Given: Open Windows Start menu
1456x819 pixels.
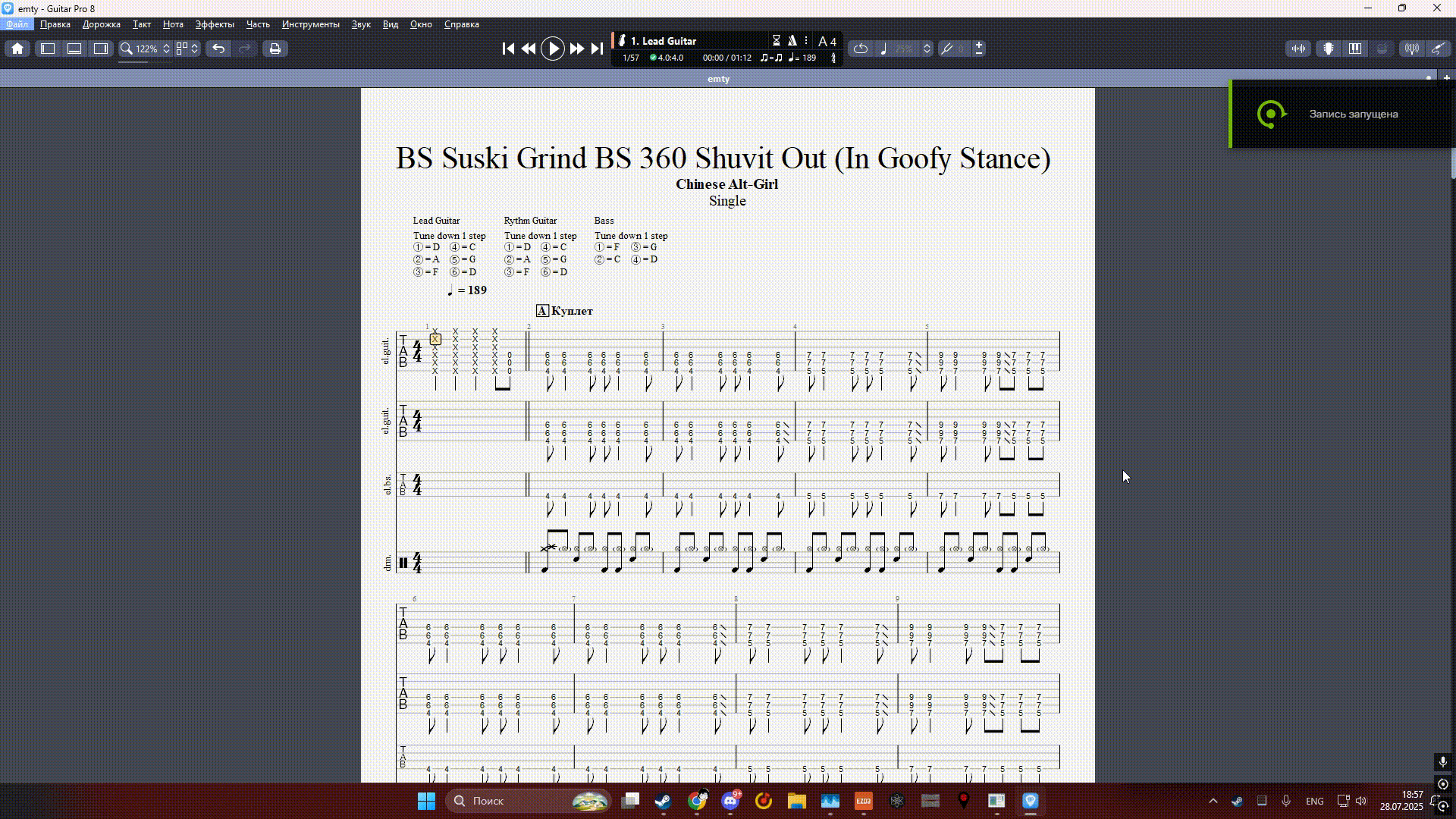Looking at the screenshot, I should [426, 801].
